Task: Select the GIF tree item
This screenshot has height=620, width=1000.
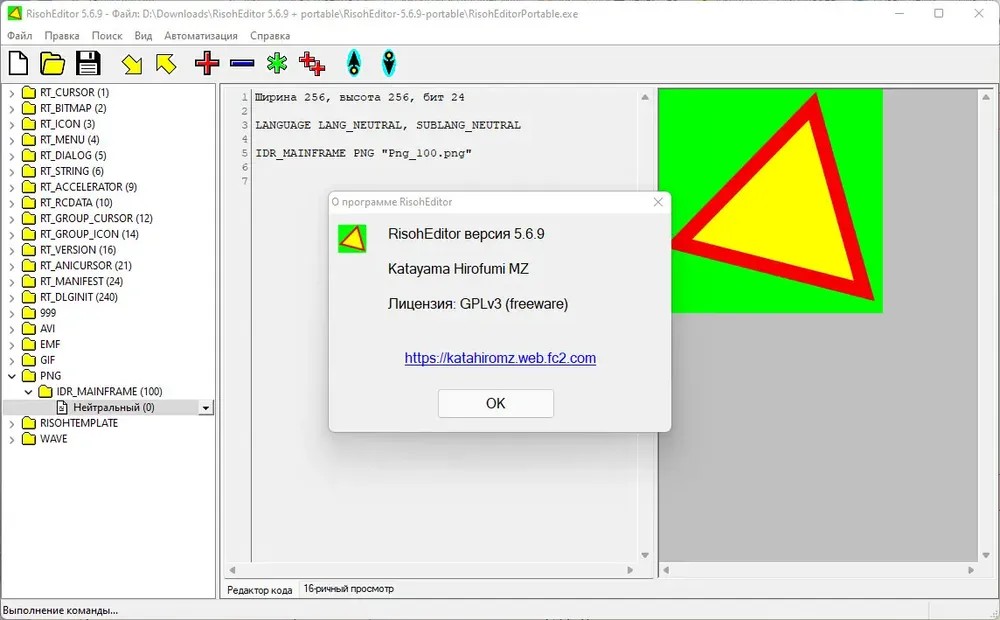Action: (47, 360)
